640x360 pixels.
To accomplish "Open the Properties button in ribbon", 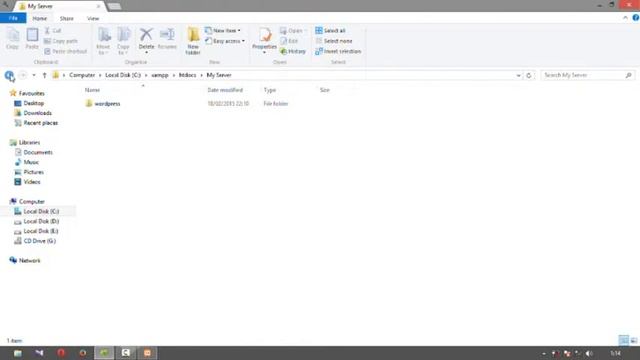I will pyautogui.click(x=264, y=40).
